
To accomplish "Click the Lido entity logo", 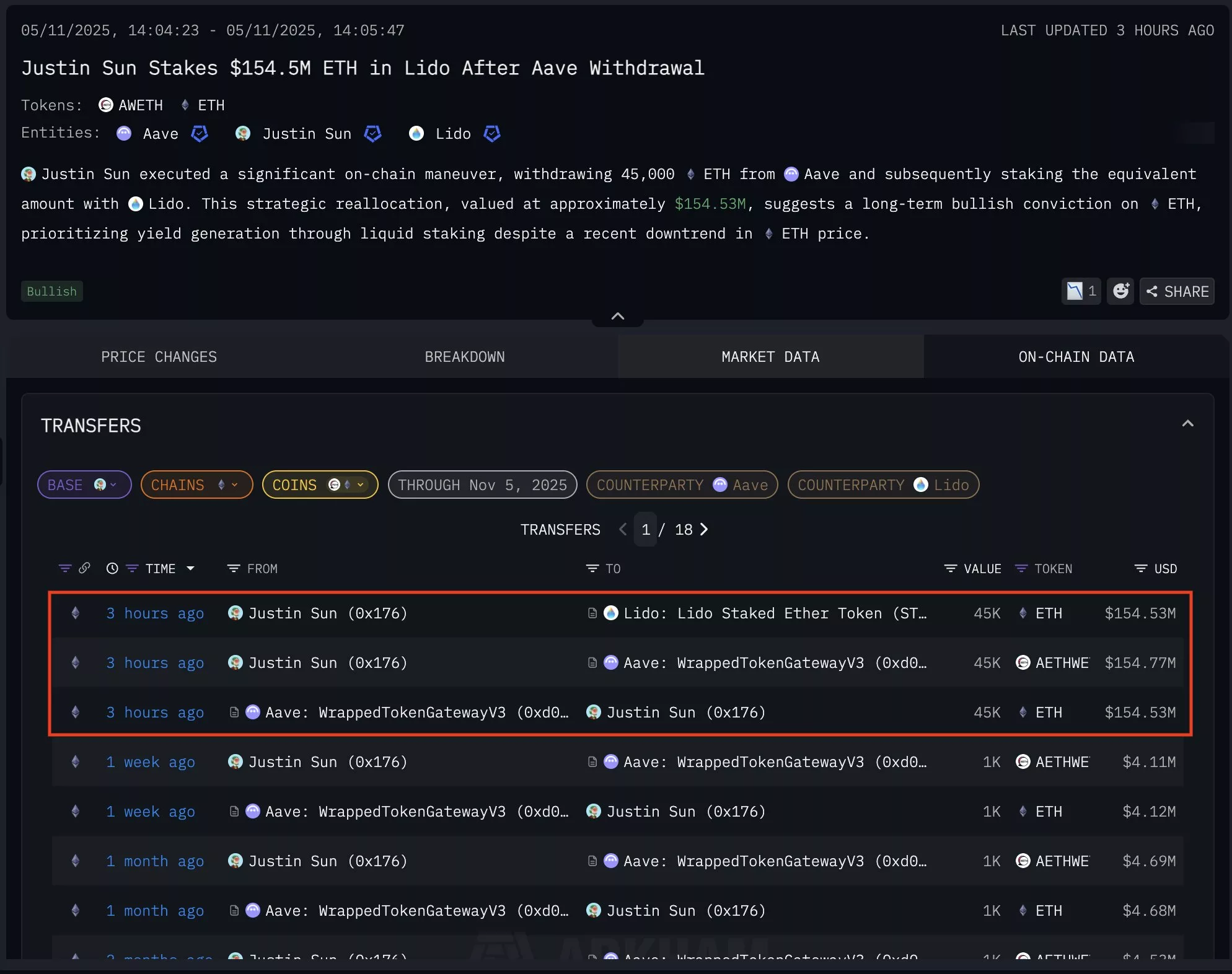I will click(x=416, y=134).
